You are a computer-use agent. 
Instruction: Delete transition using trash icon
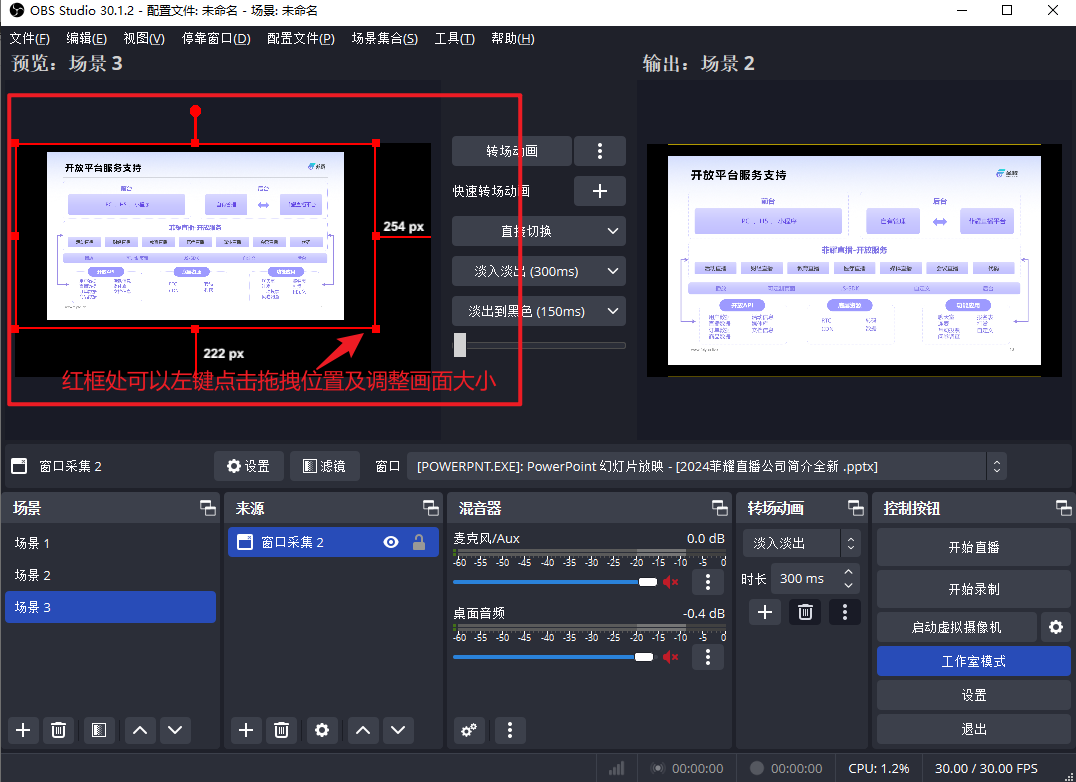pos(805,612)
